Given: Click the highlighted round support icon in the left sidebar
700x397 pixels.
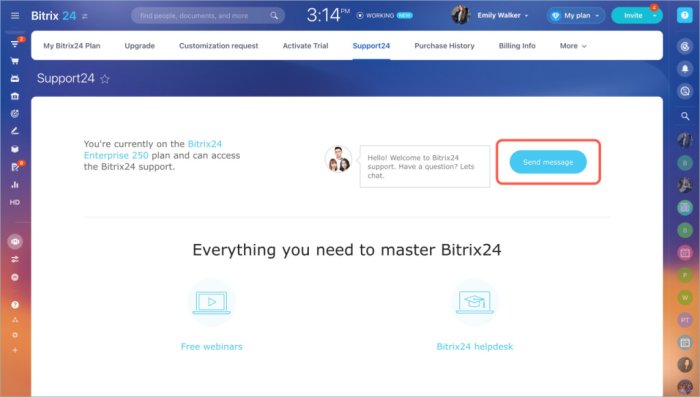Looking at the screenshot, I should pos(15,242).
